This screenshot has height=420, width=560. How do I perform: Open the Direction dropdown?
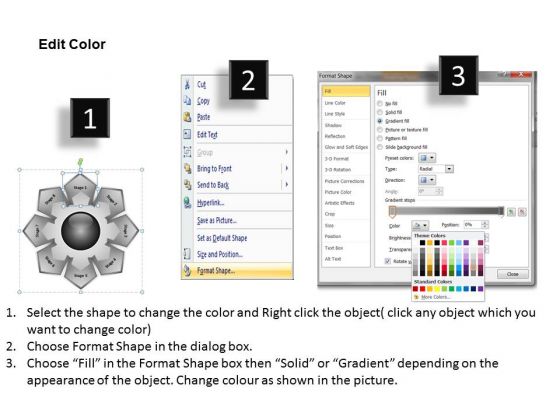(x=427, y=180)
